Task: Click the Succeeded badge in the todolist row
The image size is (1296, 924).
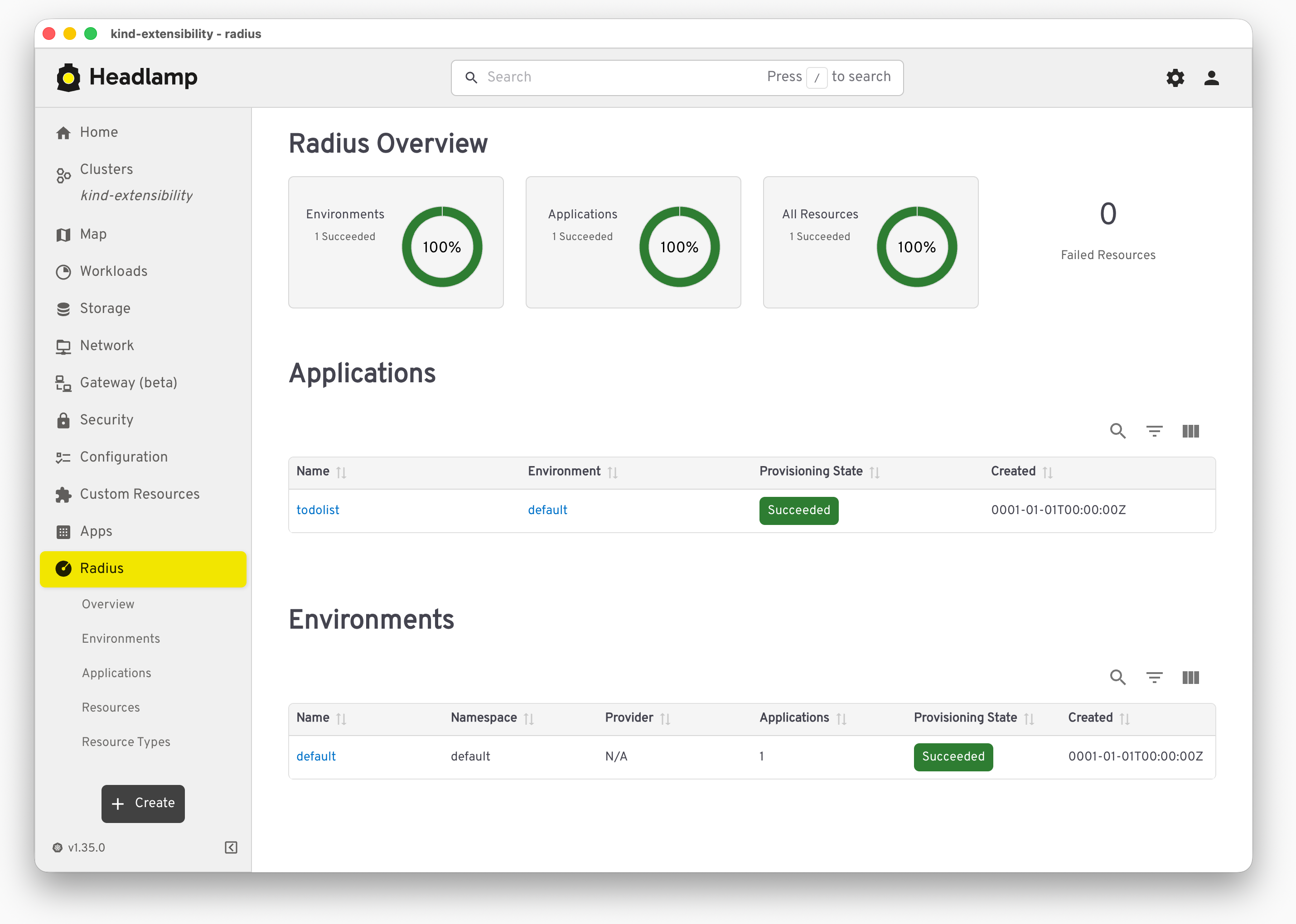Action: [x=798, y=510]
